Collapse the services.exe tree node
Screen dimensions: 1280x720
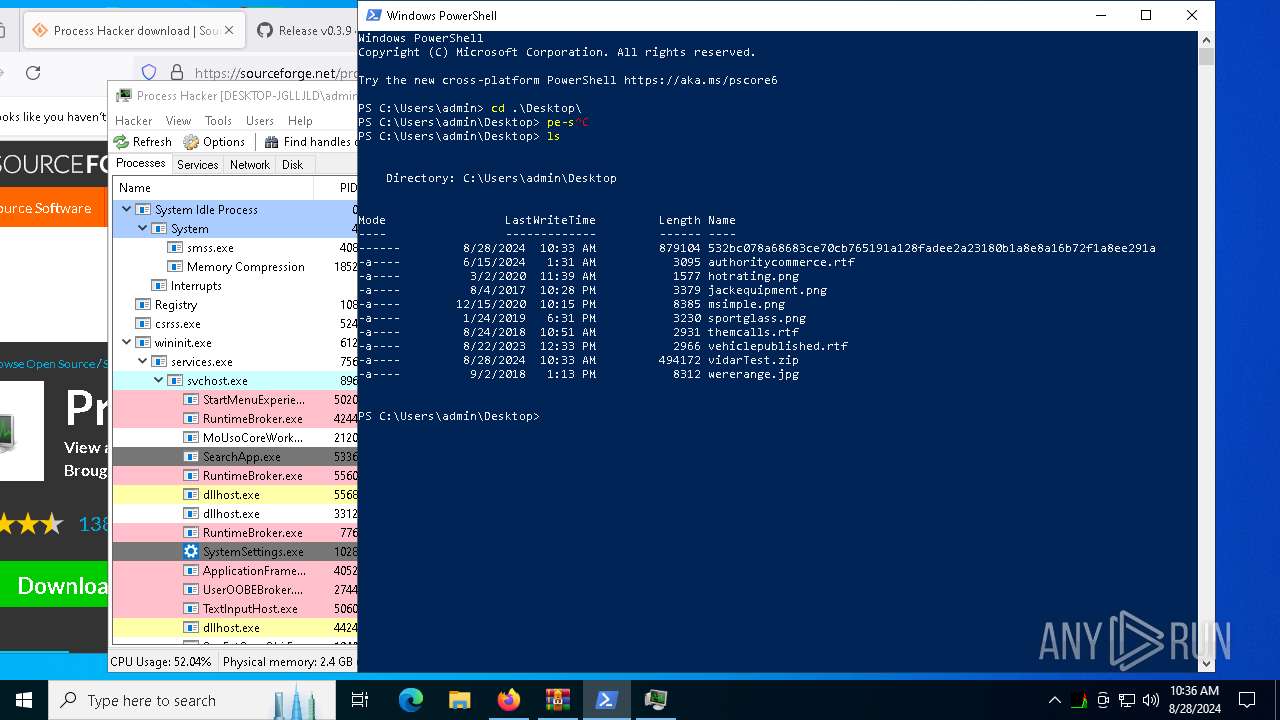(x=143, y=361)
